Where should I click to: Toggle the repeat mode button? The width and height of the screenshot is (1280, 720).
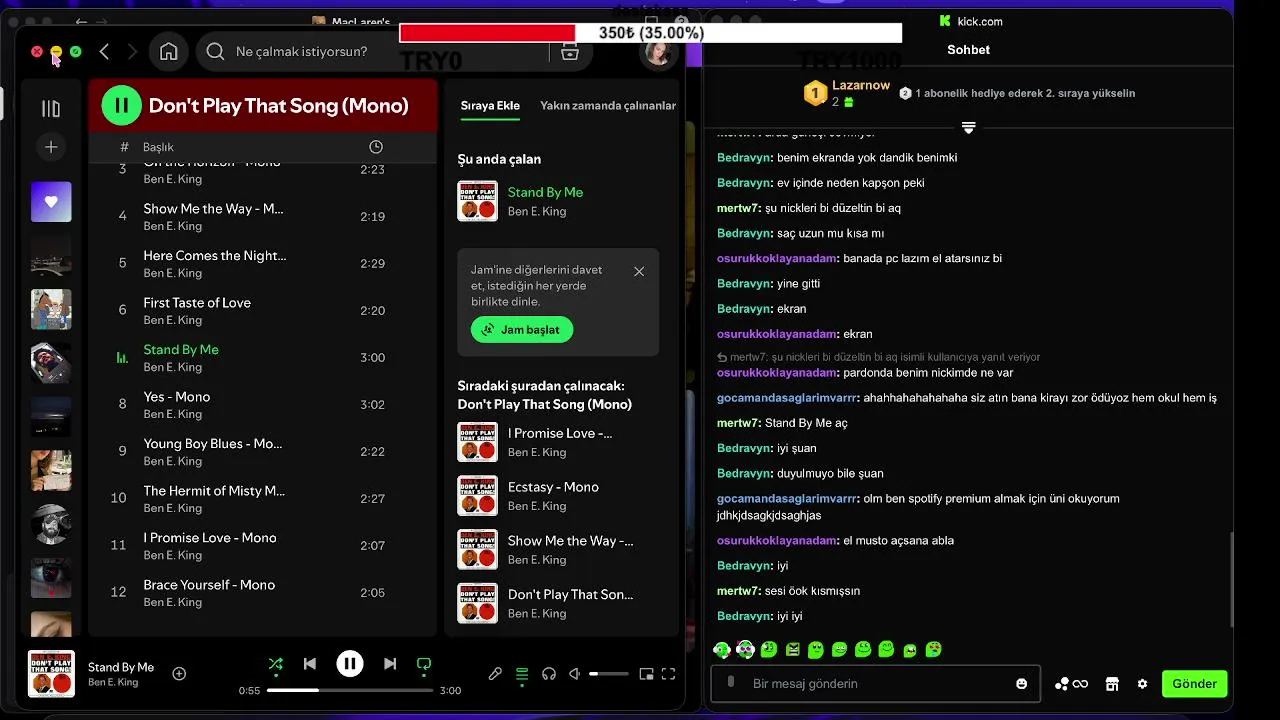424,664
